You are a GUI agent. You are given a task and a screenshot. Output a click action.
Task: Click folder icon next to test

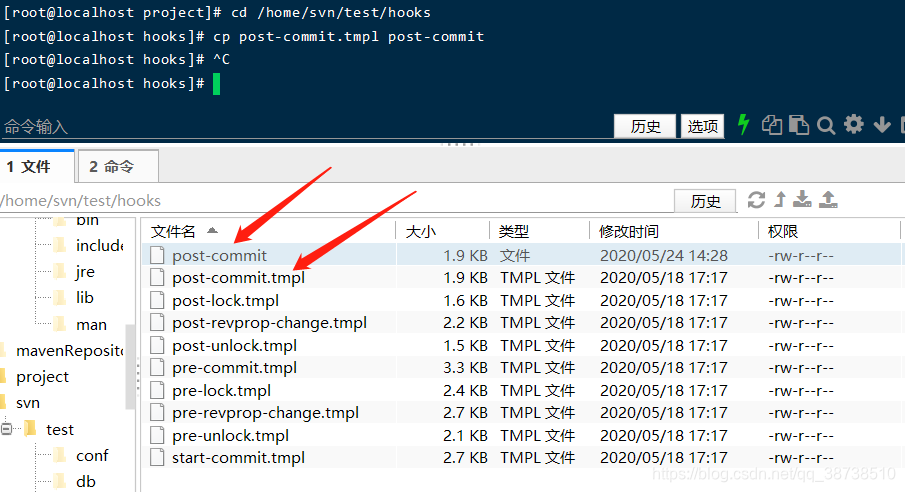(30, 429)
